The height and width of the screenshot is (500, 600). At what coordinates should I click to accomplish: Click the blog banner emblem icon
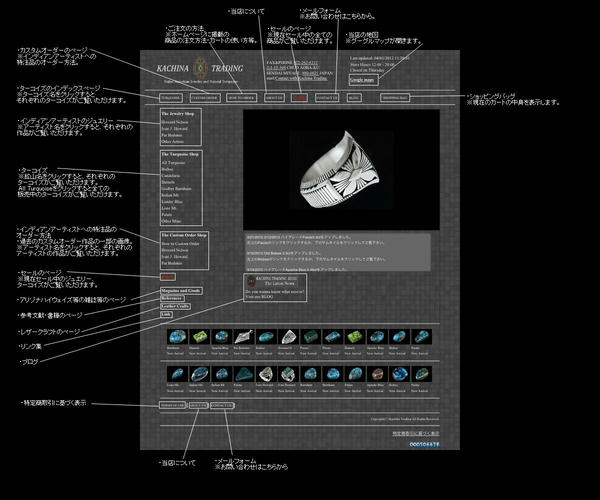click(251, 281)
